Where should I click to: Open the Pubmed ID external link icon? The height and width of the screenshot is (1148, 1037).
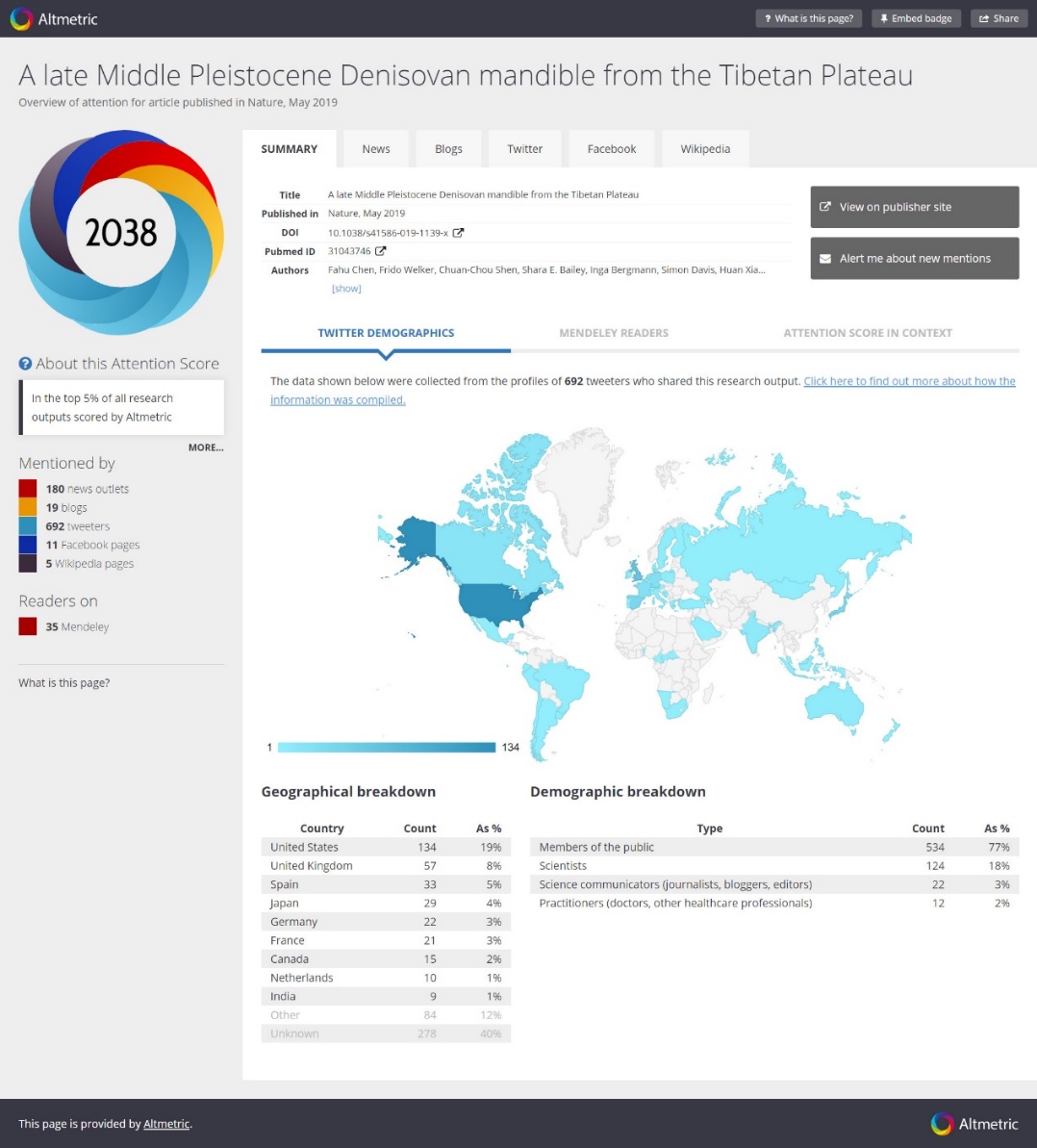[x=381, y=251]
